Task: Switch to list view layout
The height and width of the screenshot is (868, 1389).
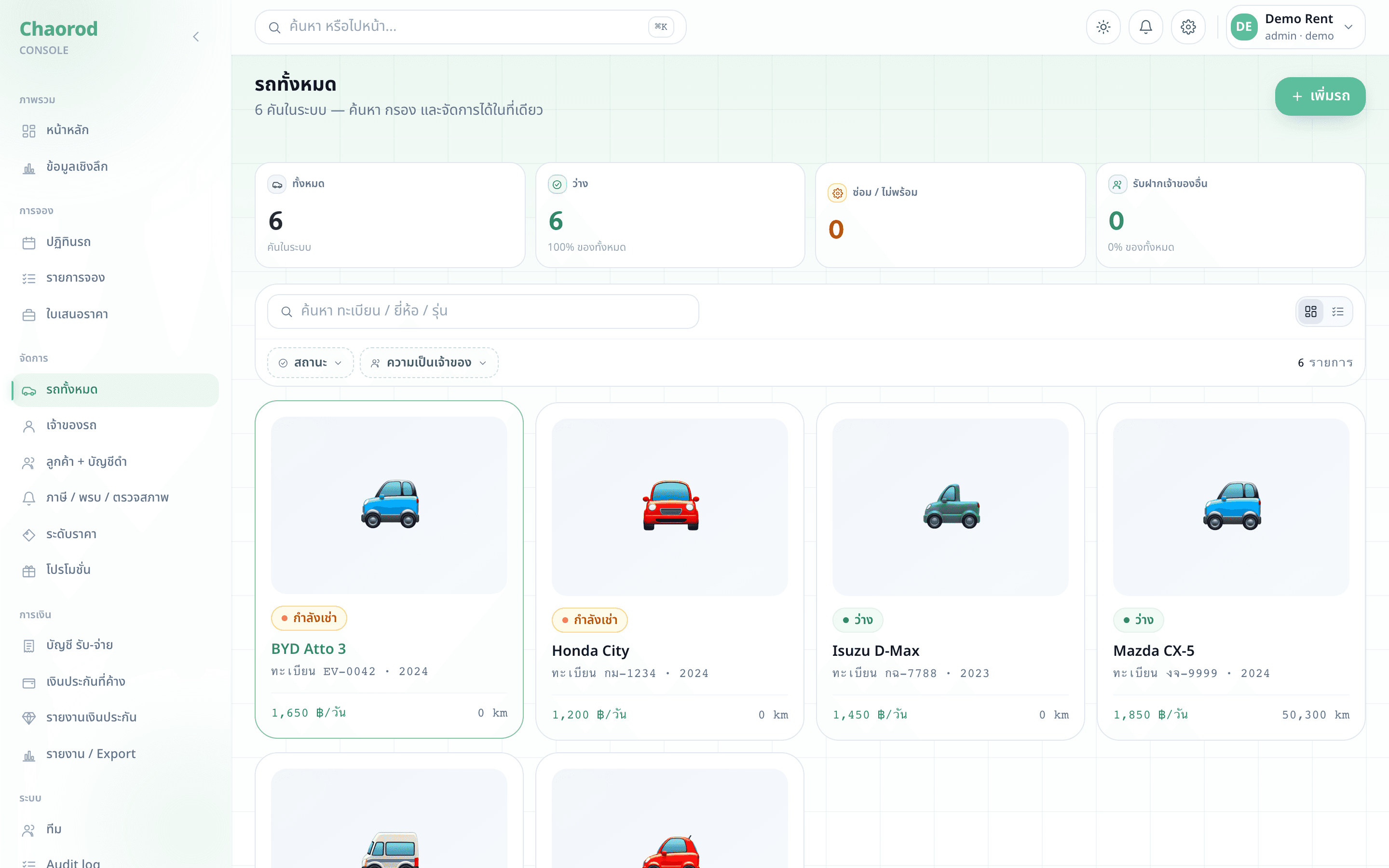Action: (x=1338, y=312)
